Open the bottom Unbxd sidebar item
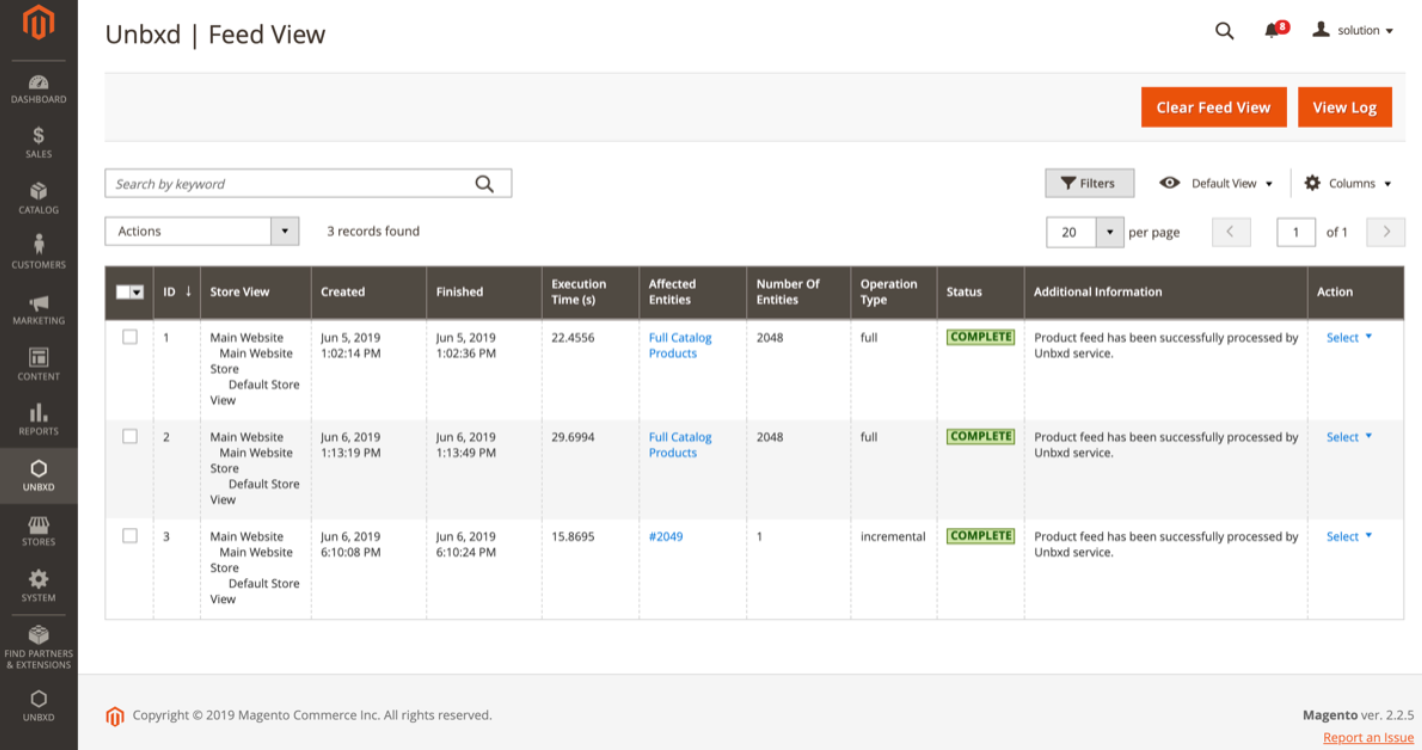Viewport: 1422px width, 750px height. [38, 706]
